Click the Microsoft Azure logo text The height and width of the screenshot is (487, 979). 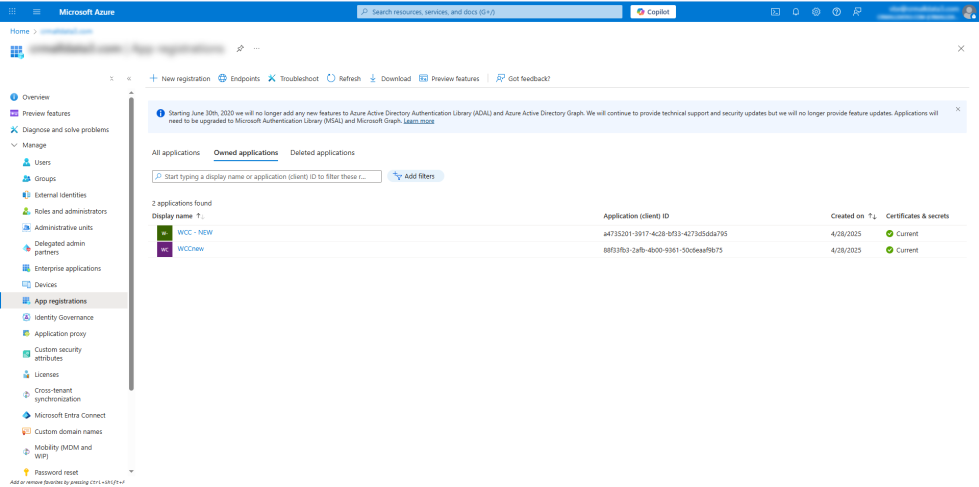click(x=87, y=12)
